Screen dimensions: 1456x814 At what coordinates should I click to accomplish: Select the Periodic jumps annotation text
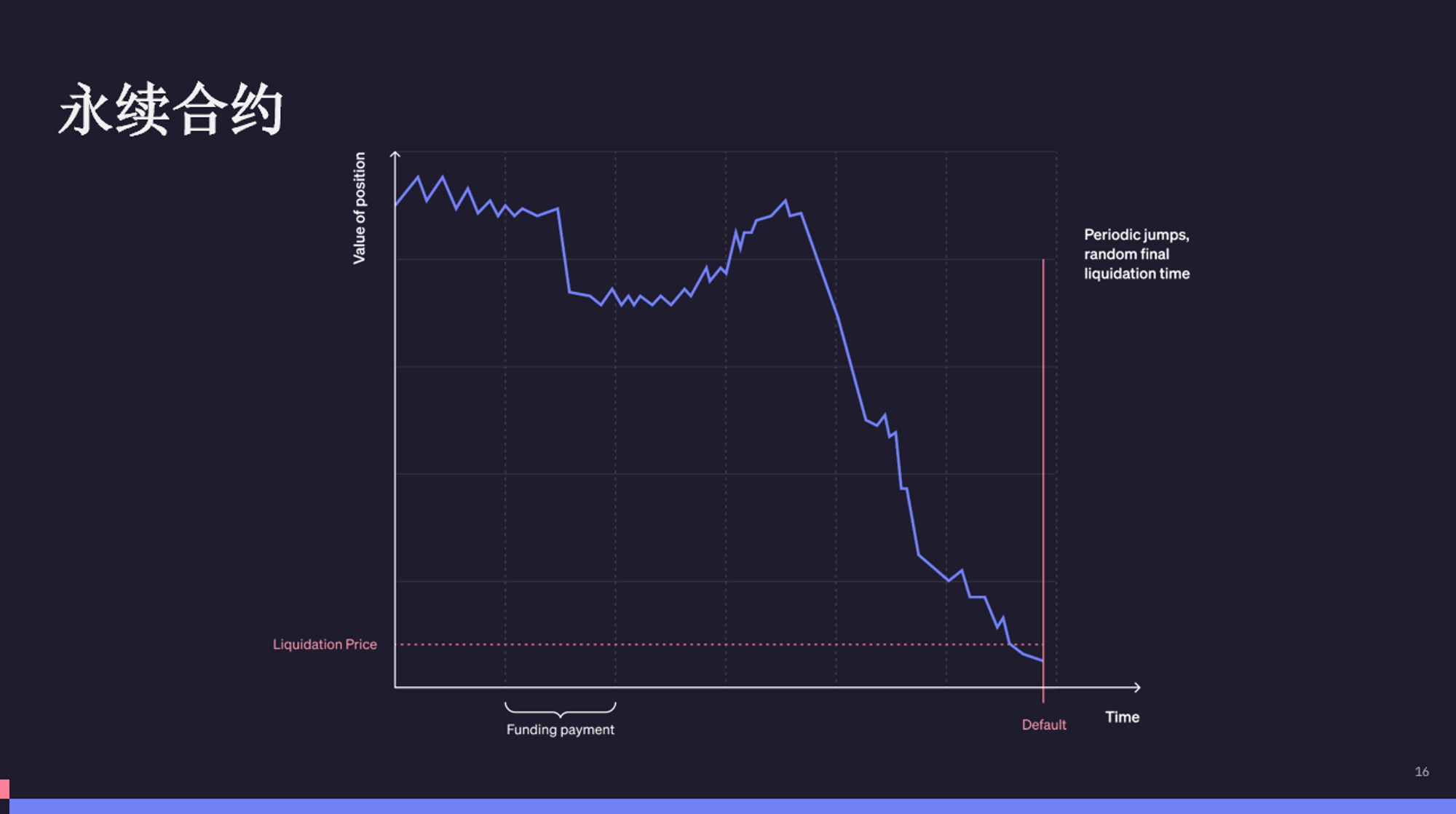point(1136,254)
